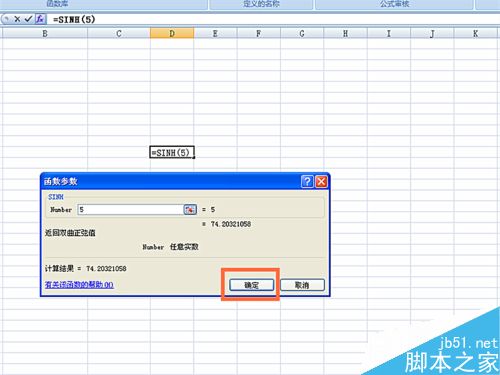
Task: Click the SINH group label in dialog
Action: [x=56, y=197]
